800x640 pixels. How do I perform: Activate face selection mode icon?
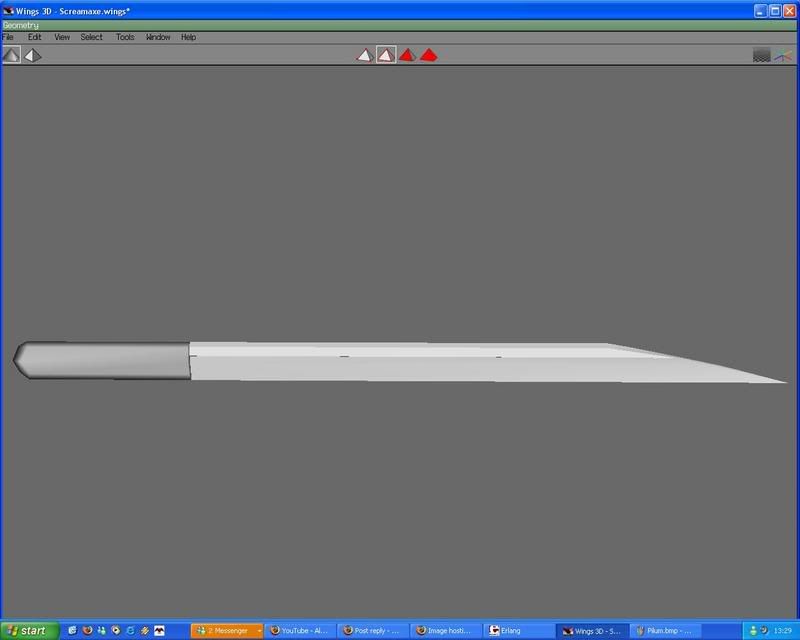(407, 55)
